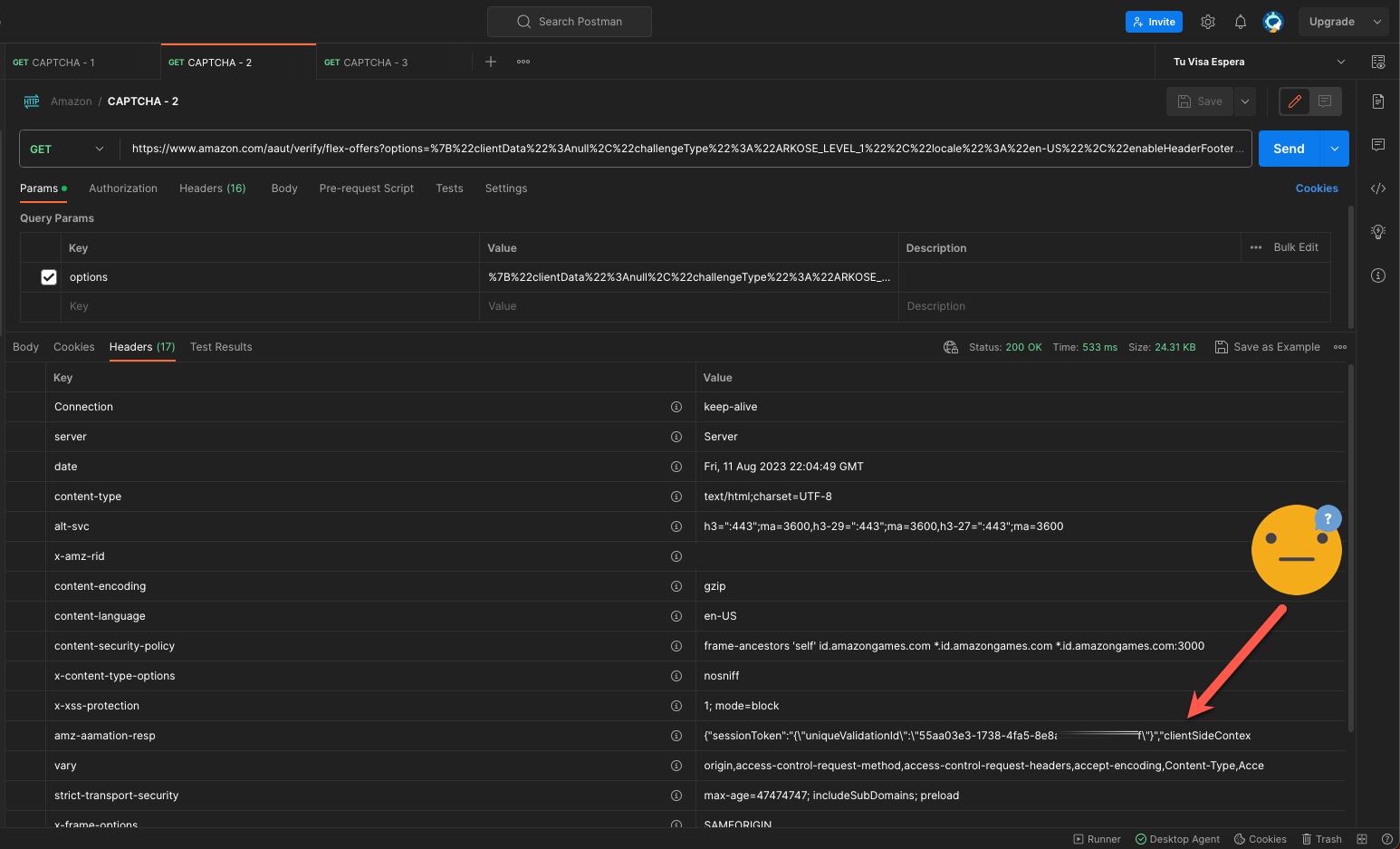The width and height of the screenshot is (1400, 849).
Task: Open the notifications bell icon
Action: [x=1240, y=21]
